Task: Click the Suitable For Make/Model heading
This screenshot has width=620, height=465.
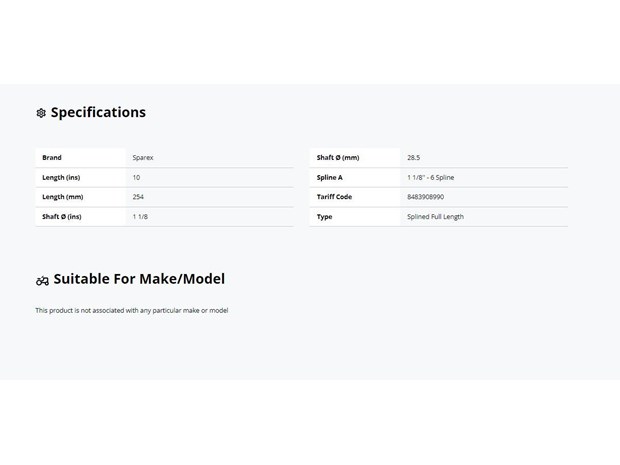Action: pyautogui.click(x=139, y=279)
